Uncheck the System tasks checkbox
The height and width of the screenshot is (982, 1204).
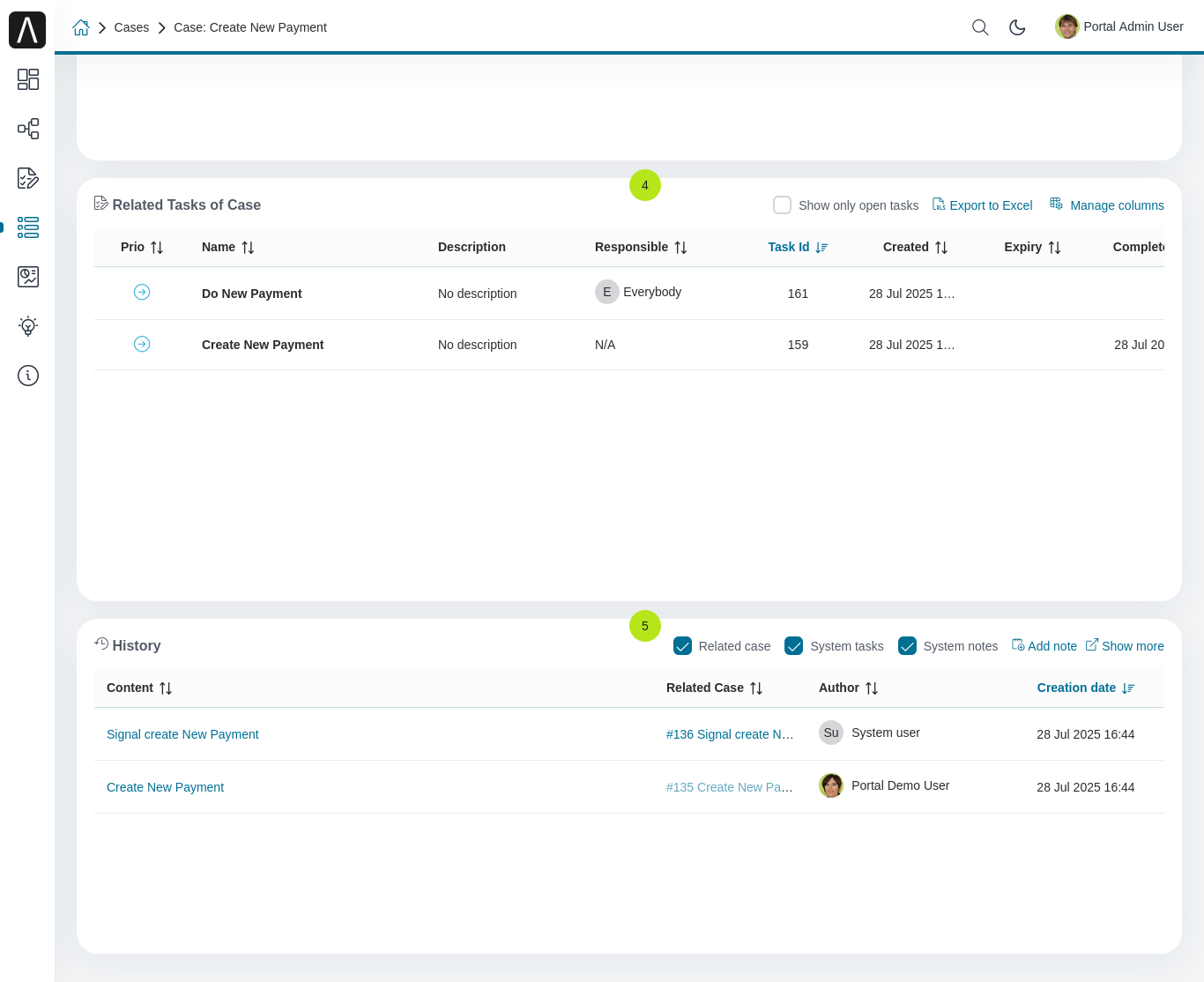pyautogui.click(x=793, y=646)
